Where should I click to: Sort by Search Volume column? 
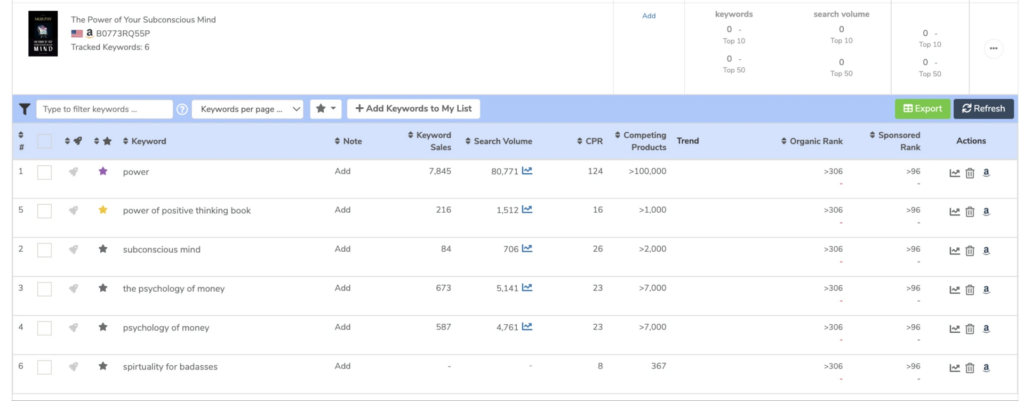502,141
